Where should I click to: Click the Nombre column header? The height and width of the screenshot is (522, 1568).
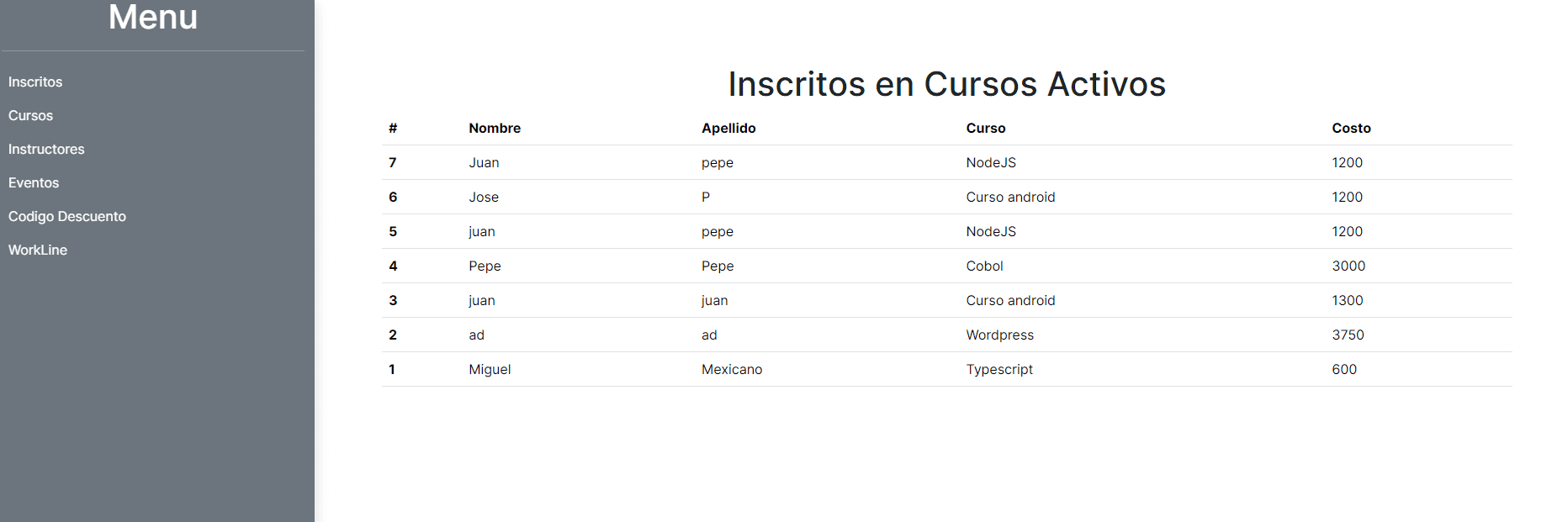pyautogui.click(x=495, y=128)
